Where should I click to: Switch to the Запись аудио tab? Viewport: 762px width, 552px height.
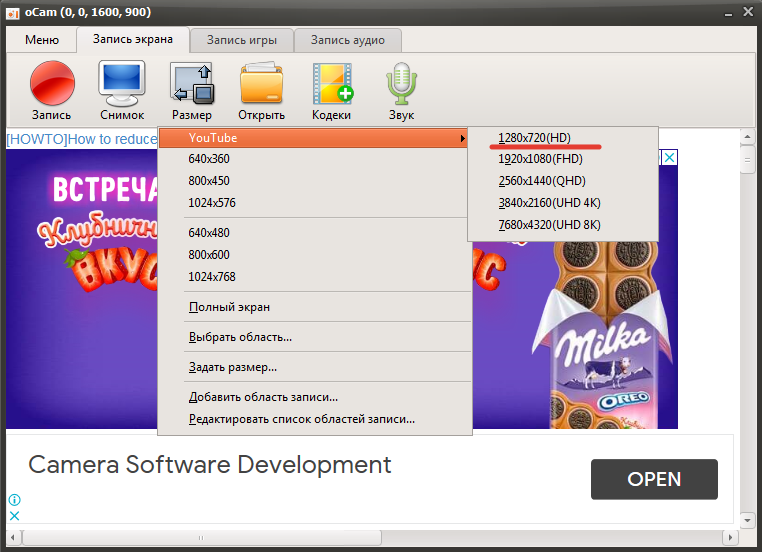(x=348, y=40)
